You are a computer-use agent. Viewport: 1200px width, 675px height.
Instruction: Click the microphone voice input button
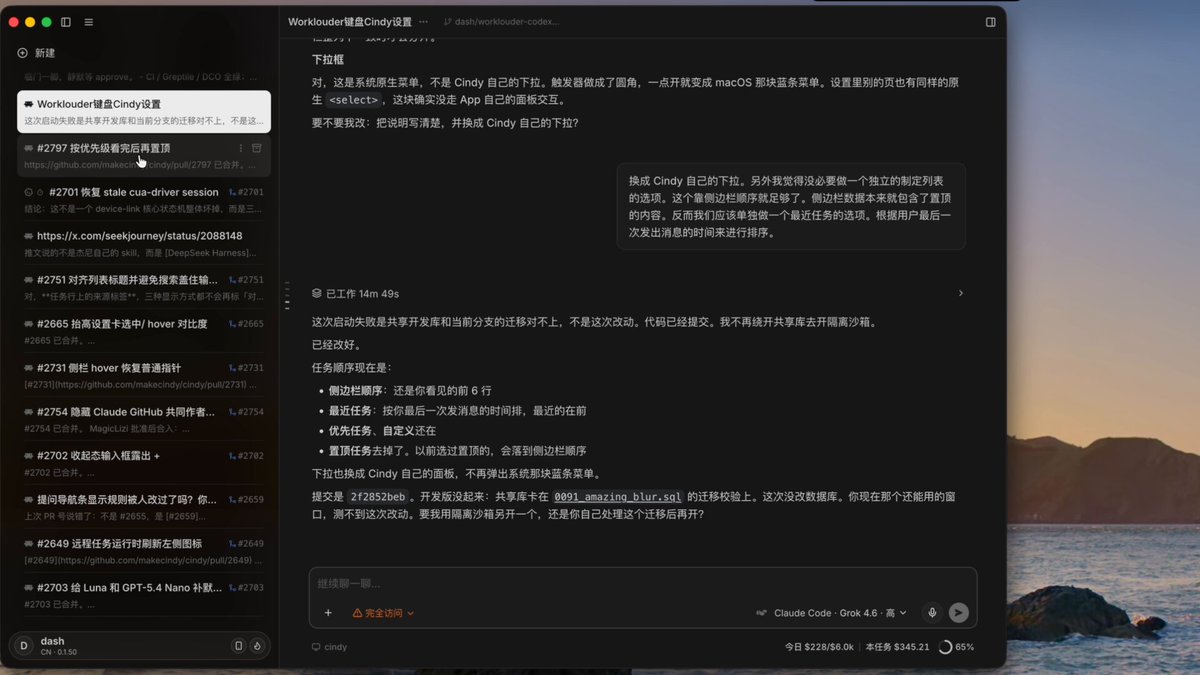pyautogui.click(x=932, y=613)
